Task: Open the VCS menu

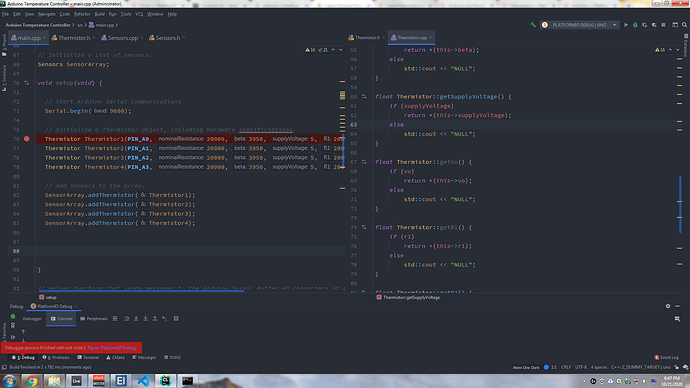Action: [139, 14]
